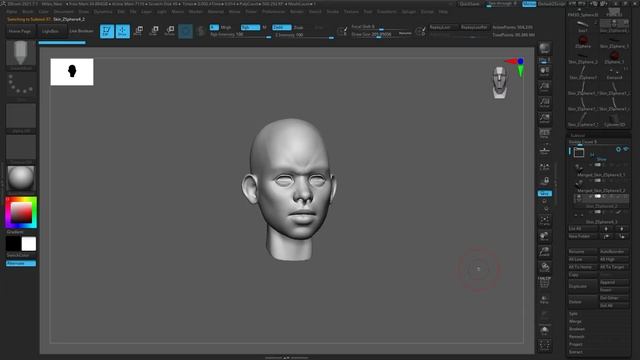Click the Scroll document icon
640x360 pixels.
544,72
